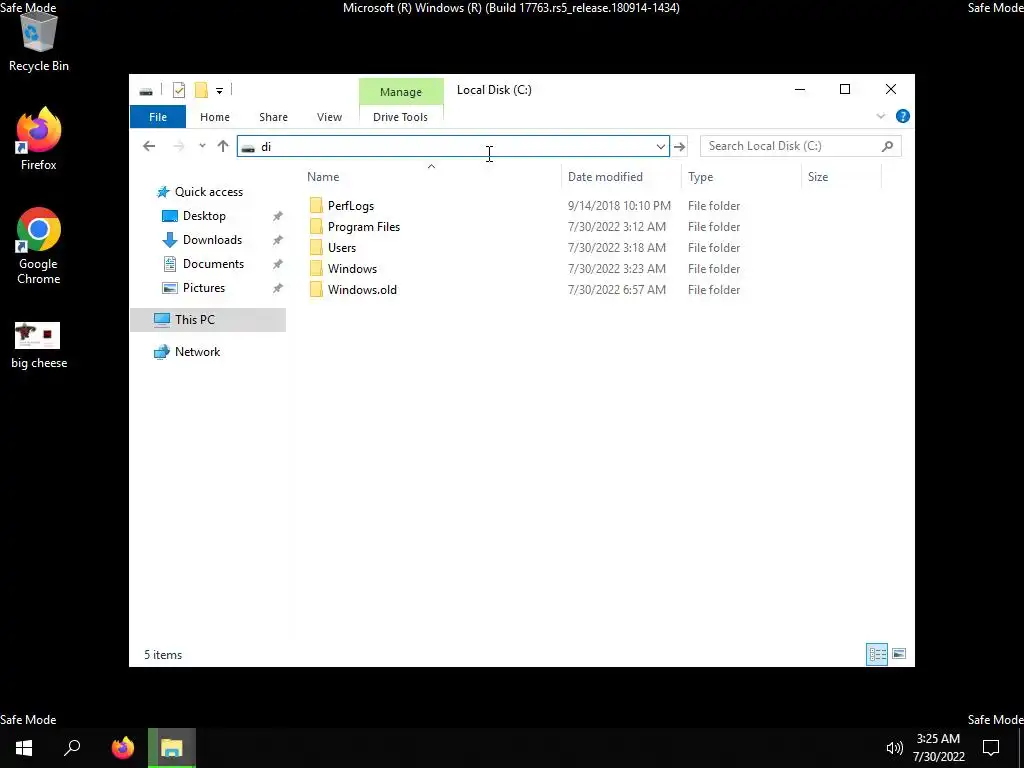Open the volume speaker tray icon

tap(894, 748)
